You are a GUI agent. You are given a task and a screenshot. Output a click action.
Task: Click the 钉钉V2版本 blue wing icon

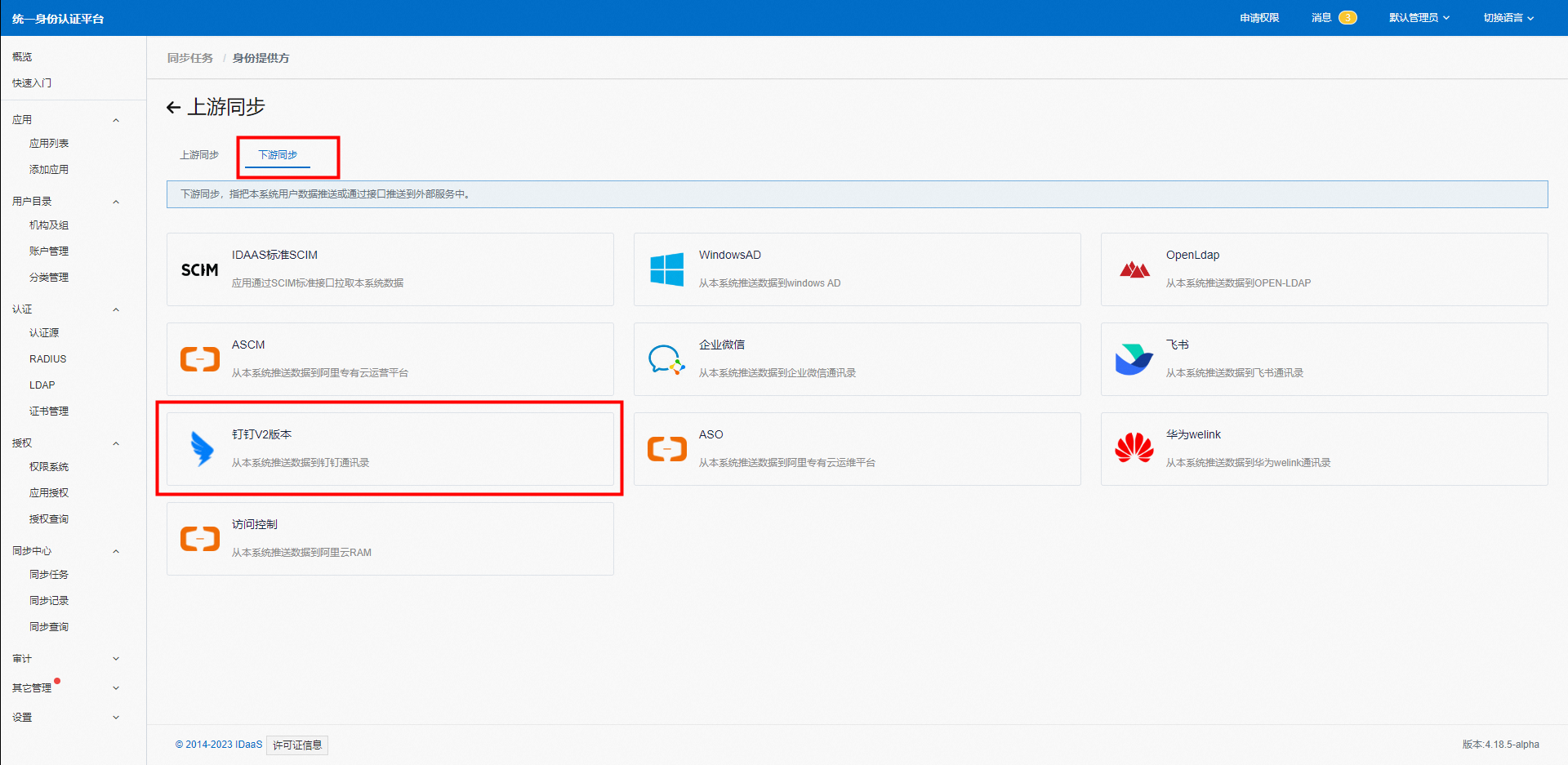pyautogui.click(x=201, y=449)
